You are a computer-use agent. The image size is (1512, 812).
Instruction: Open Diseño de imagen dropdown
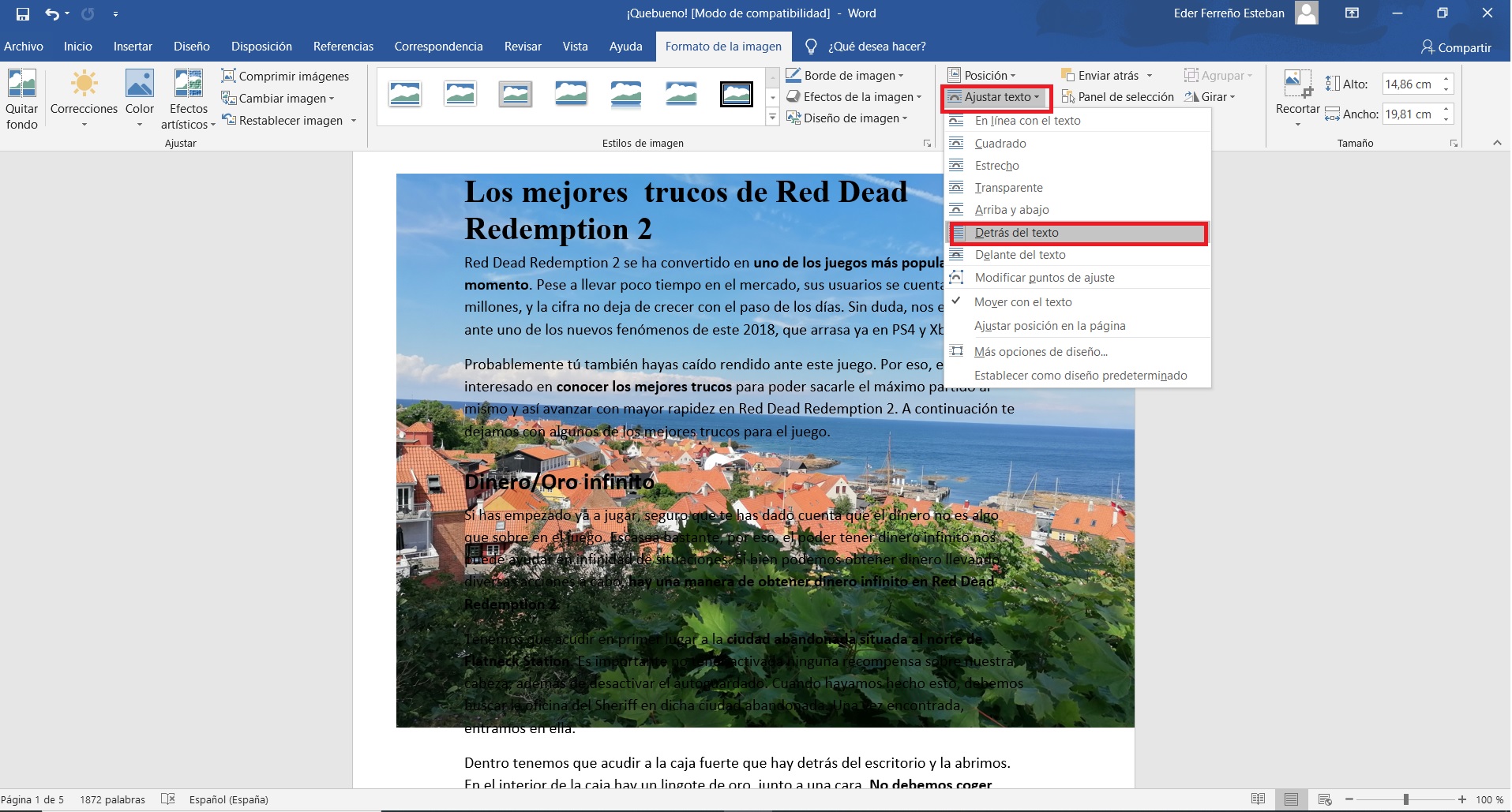coord(847,118)
